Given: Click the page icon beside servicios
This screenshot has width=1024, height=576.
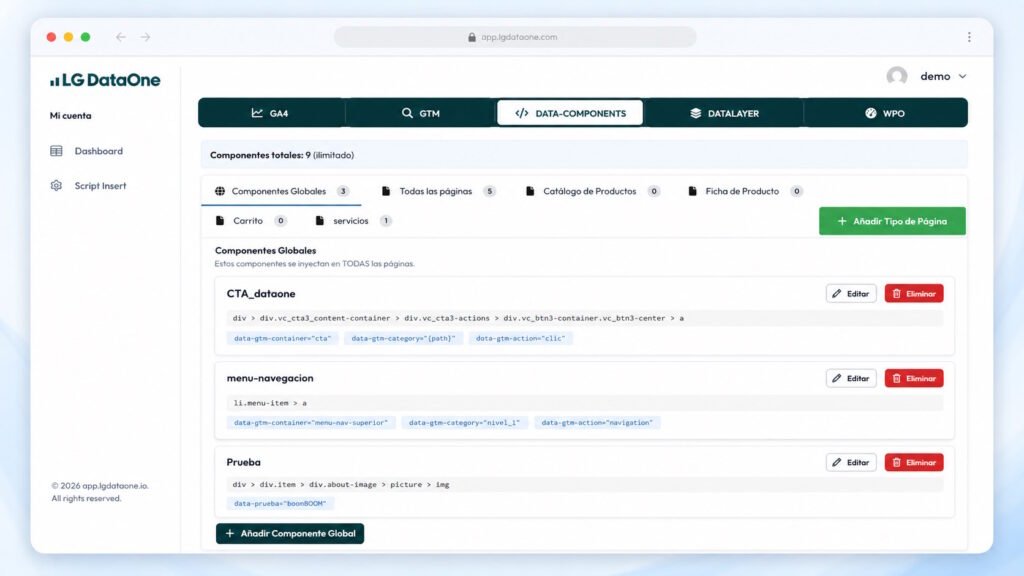Looking at the screenshot, I should click(319, 221).
